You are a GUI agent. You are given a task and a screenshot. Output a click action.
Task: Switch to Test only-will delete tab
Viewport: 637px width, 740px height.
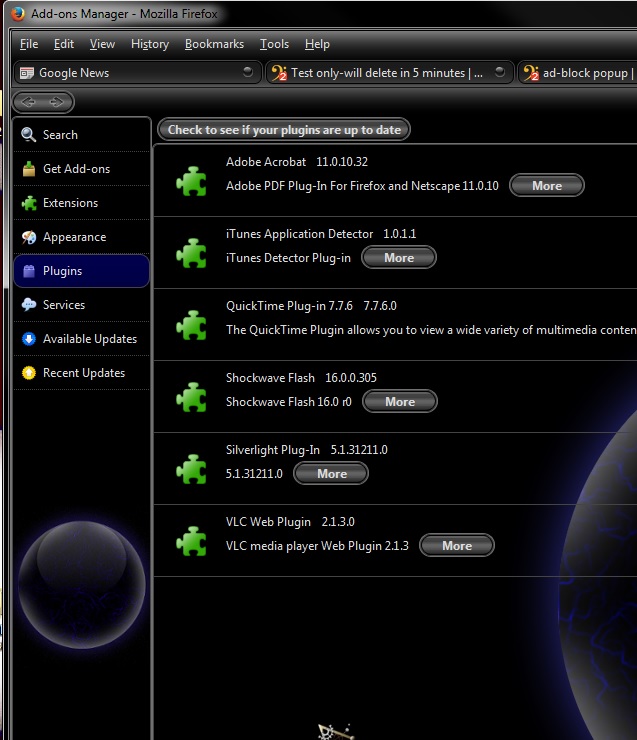[x=390, y=73]
